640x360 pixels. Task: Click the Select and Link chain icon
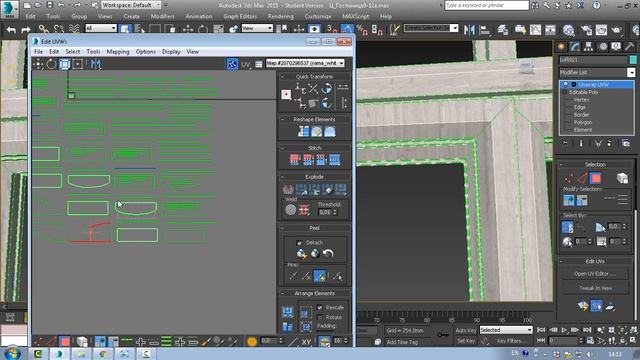[43, 29]
